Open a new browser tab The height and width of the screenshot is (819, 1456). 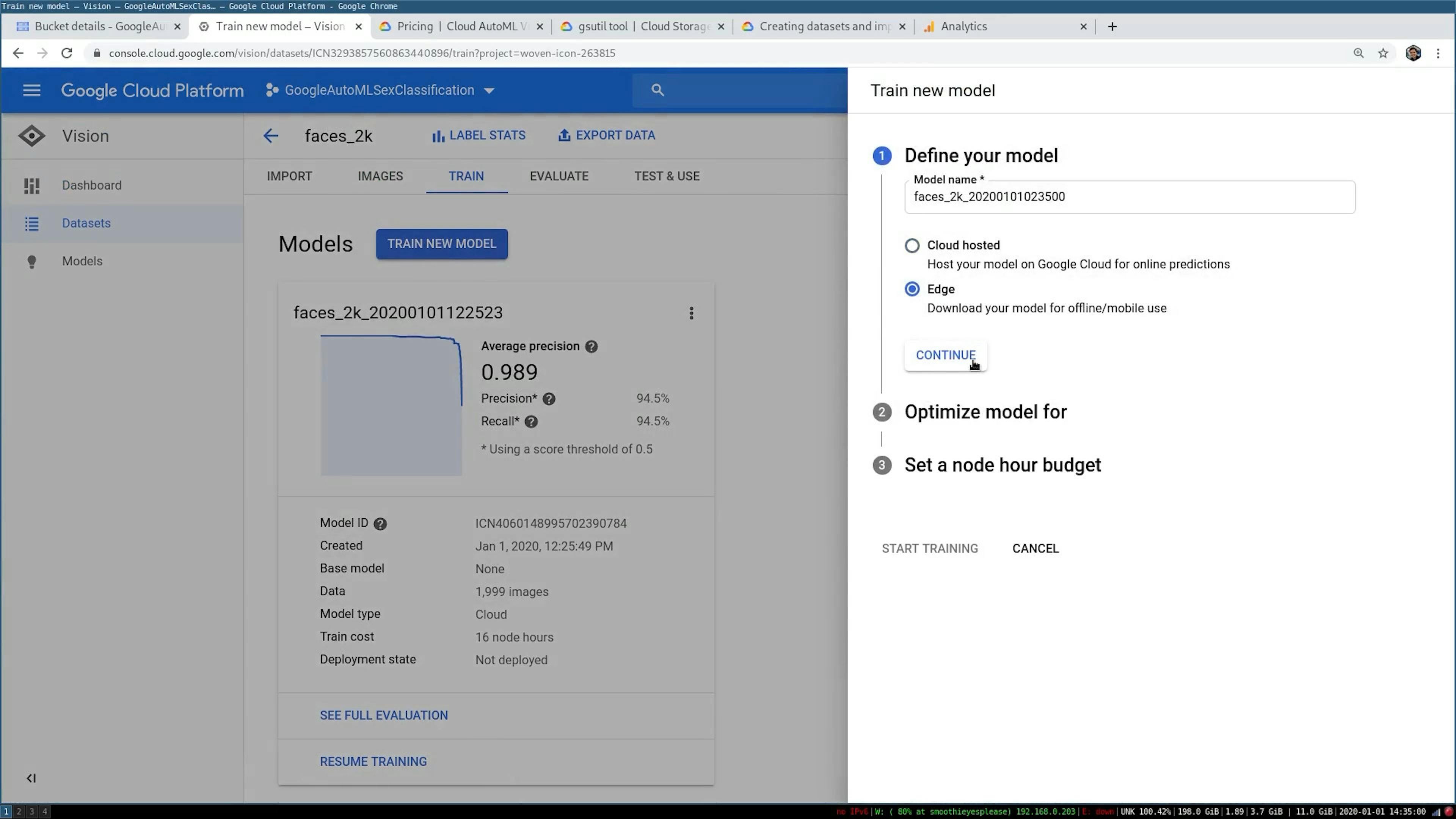pyautogui.click(x=1112, y=27)
